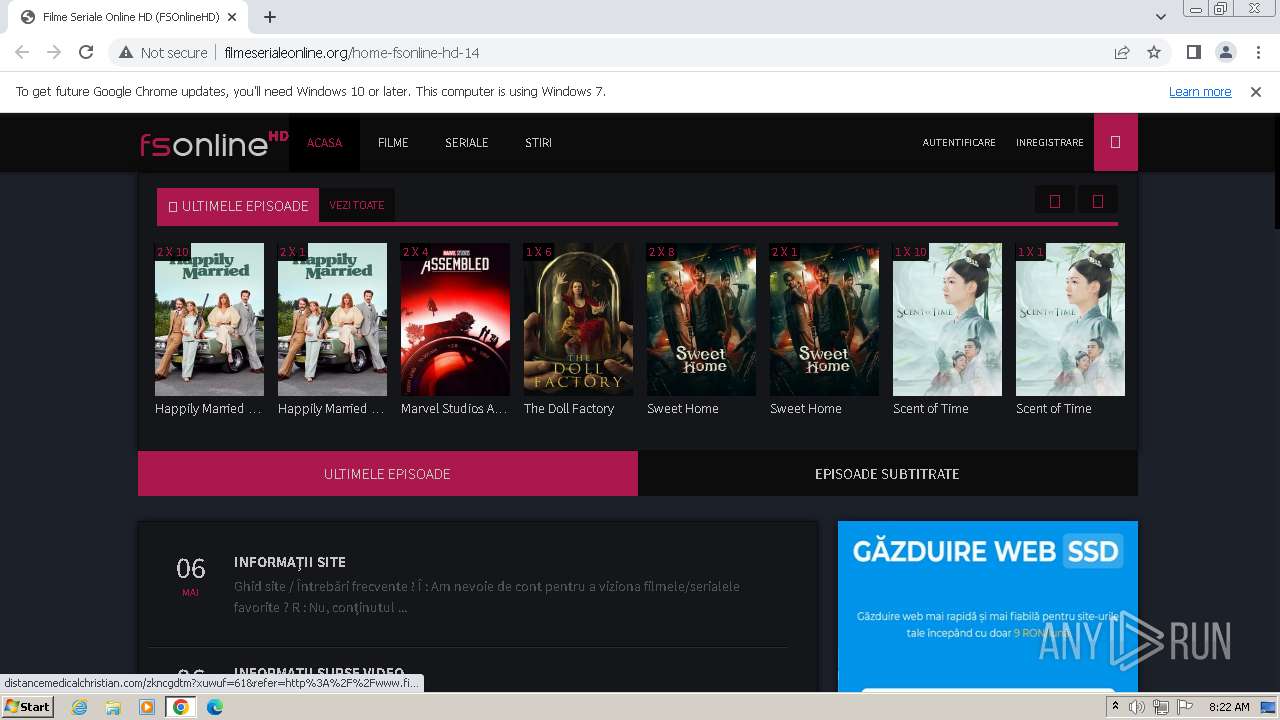Screen dimensions: 1280x720
Task: Open File Explorer from taskbar
Action: click(x=113, y=707)
